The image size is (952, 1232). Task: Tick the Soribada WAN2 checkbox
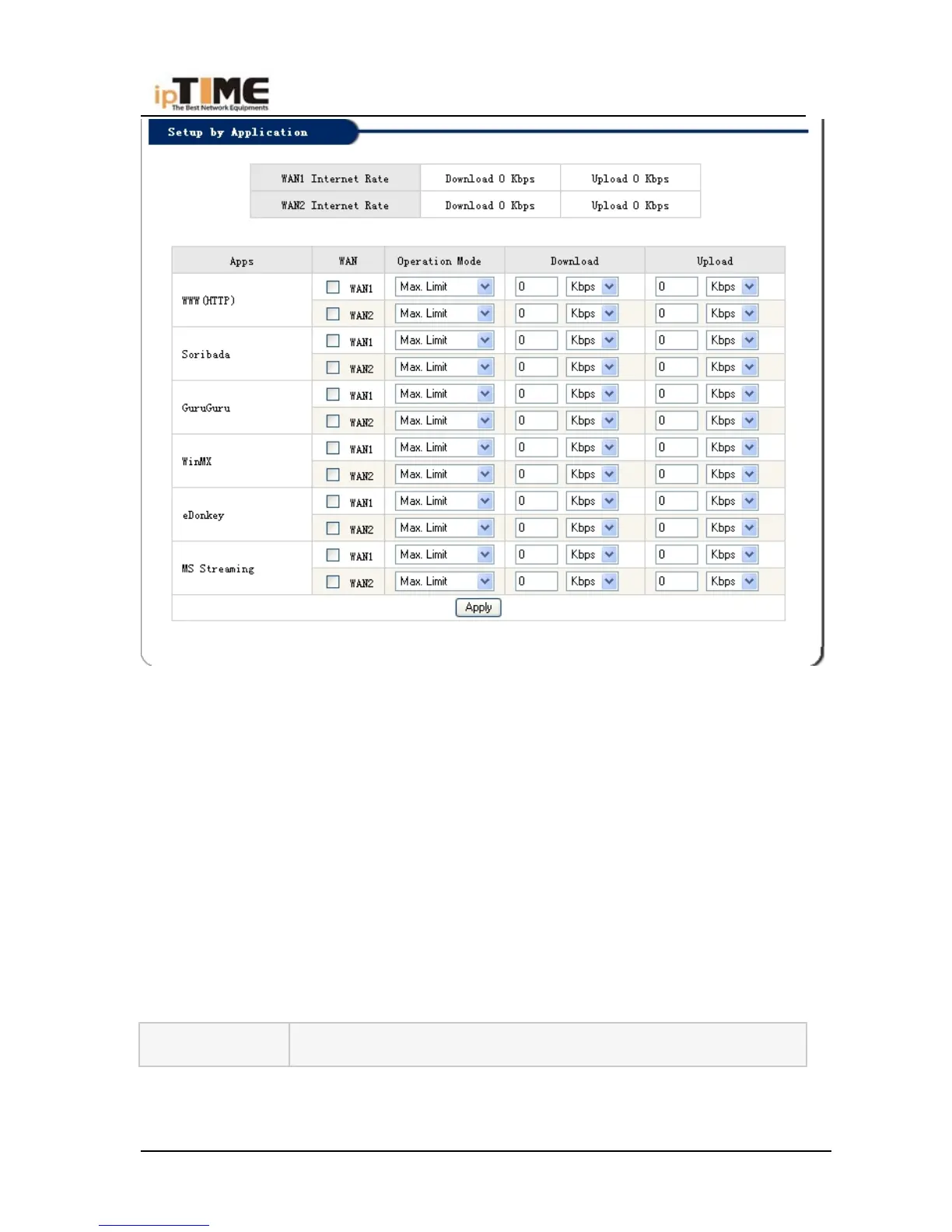[x=333, y=367]
